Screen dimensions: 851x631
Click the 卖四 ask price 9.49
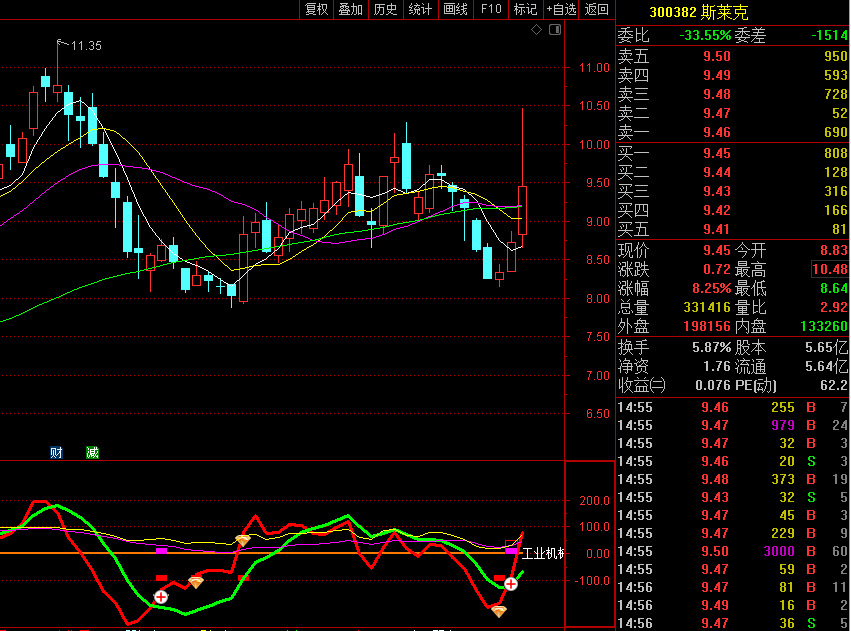click(x=717, y=75)
